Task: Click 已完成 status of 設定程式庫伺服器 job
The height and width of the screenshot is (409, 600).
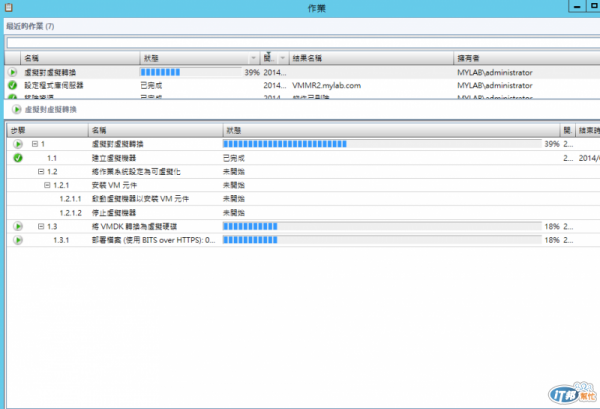Action: click(151, 85)
